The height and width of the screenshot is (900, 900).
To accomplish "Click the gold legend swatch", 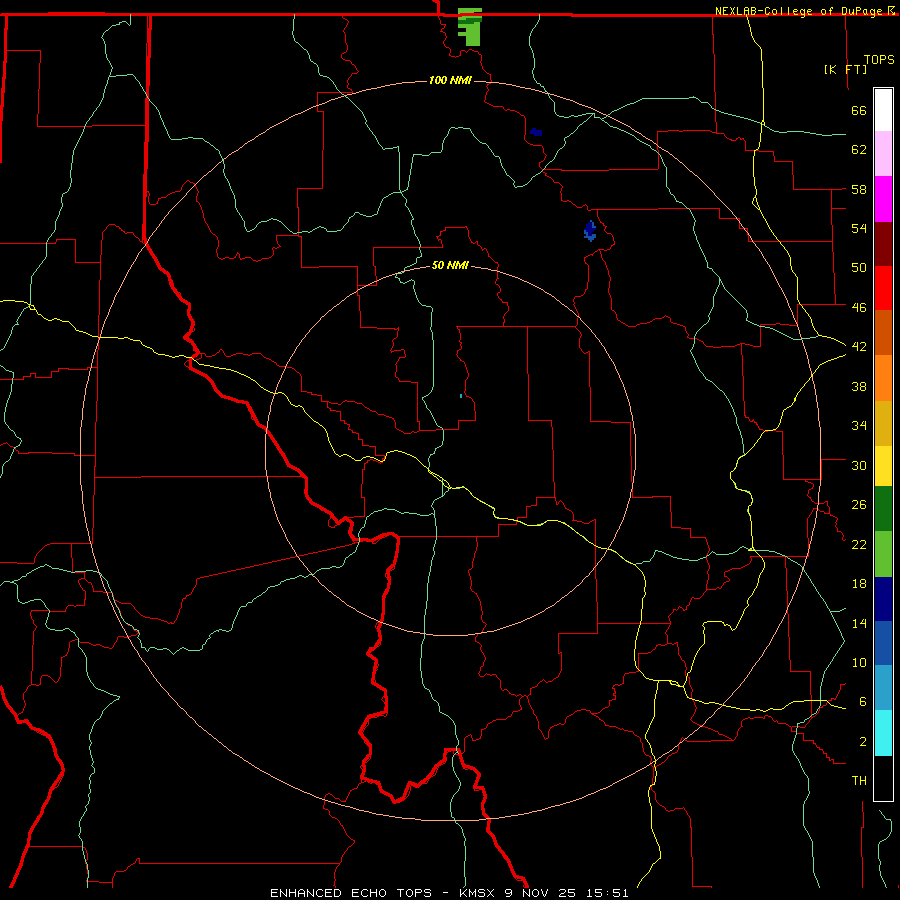I will point(883,423).
